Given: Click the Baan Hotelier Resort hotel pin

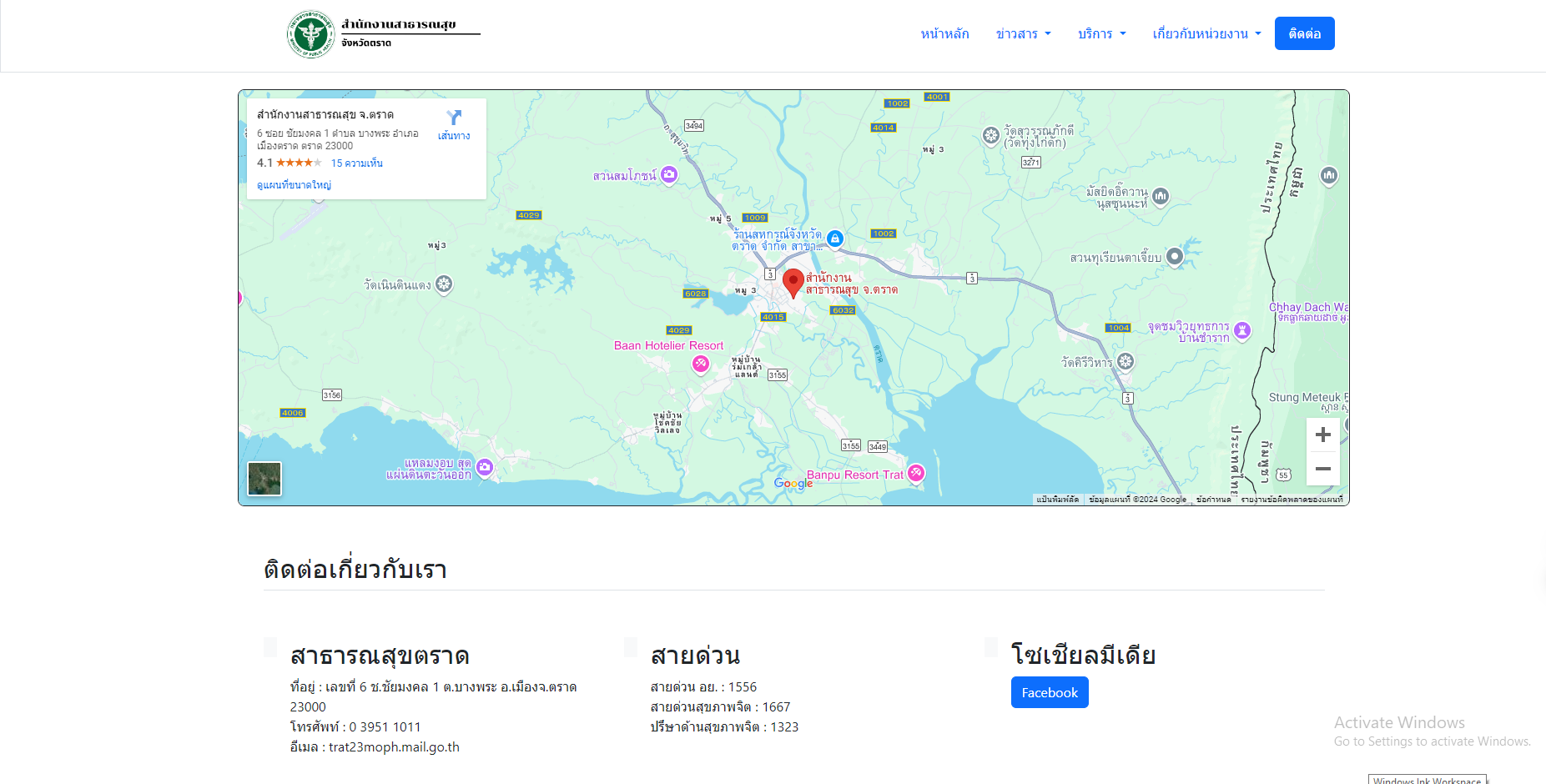Looking at the screenshot, I should pyautogui.click(x=700, y=364).
